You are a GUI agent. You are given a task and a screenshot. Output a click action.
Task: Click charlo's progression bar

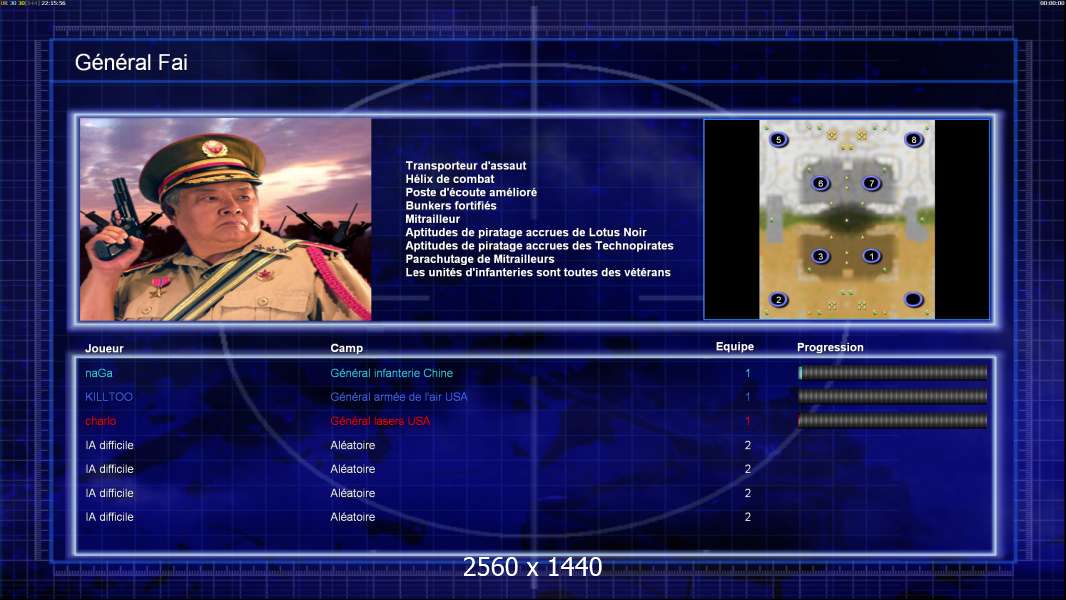pos(893,421)
